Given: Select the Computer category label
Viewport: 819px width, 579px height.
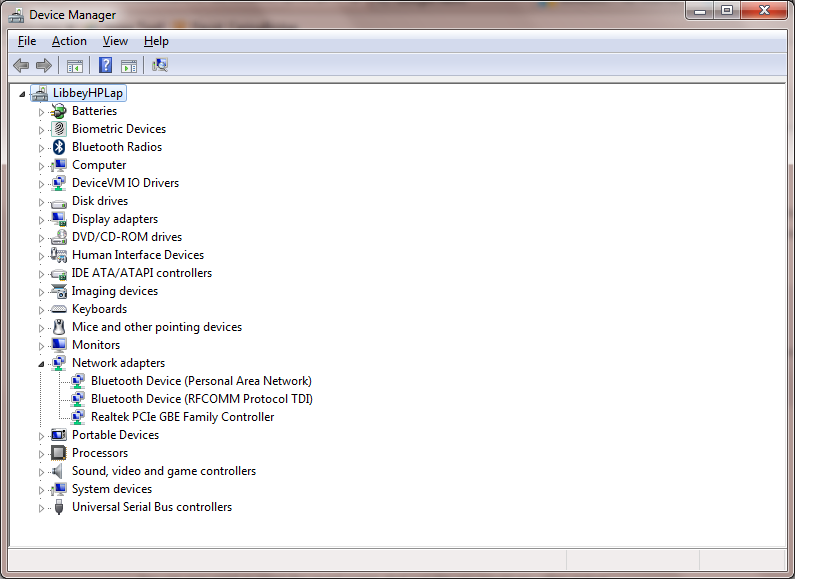Looking at the screenshot, I should (99, 165).
